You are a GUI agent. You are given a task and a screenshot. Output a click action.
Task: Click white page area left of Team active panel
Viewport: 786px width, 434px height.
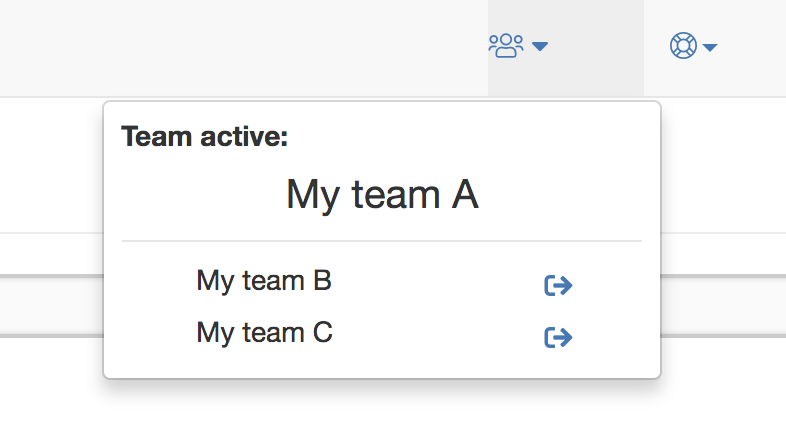click(x=51, y=165)
